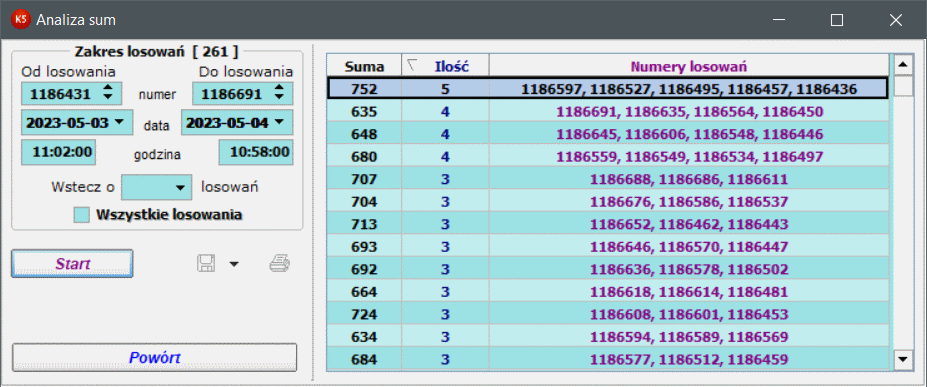Select the Suma 648 cell

[x=364, y=134]
